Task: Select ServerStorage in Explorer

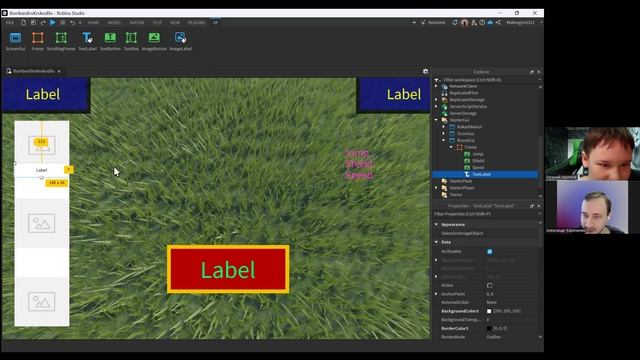Action: coord(463,113)
